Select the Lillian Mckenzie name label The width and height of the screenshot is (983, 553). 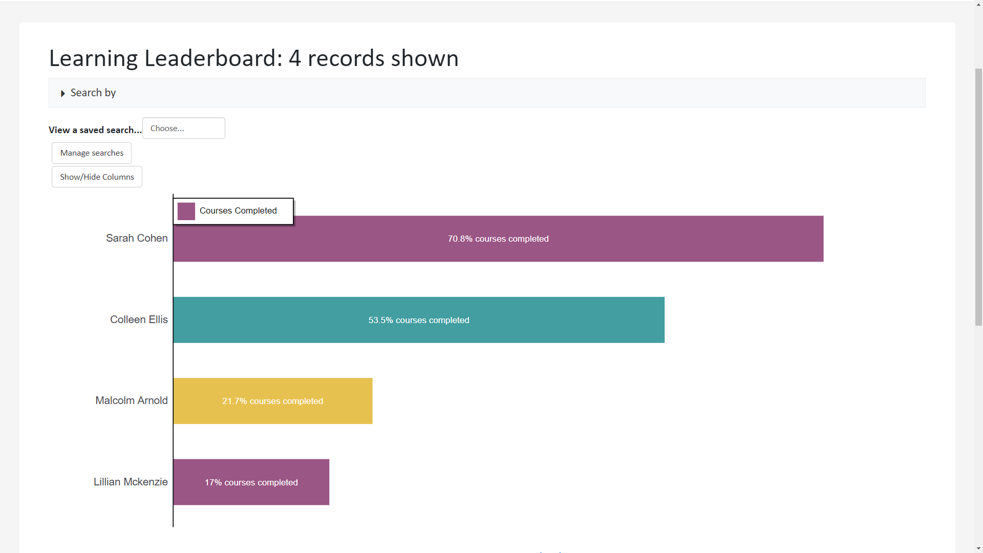point(130,482)
